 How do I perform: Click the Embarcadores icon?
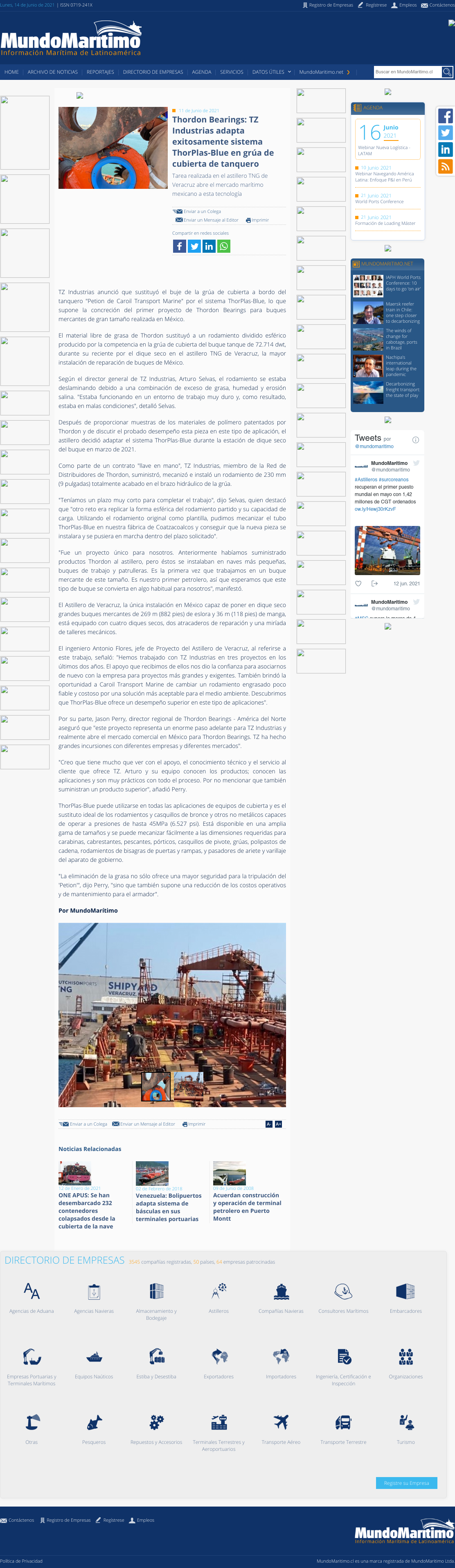coord(406,1290)
